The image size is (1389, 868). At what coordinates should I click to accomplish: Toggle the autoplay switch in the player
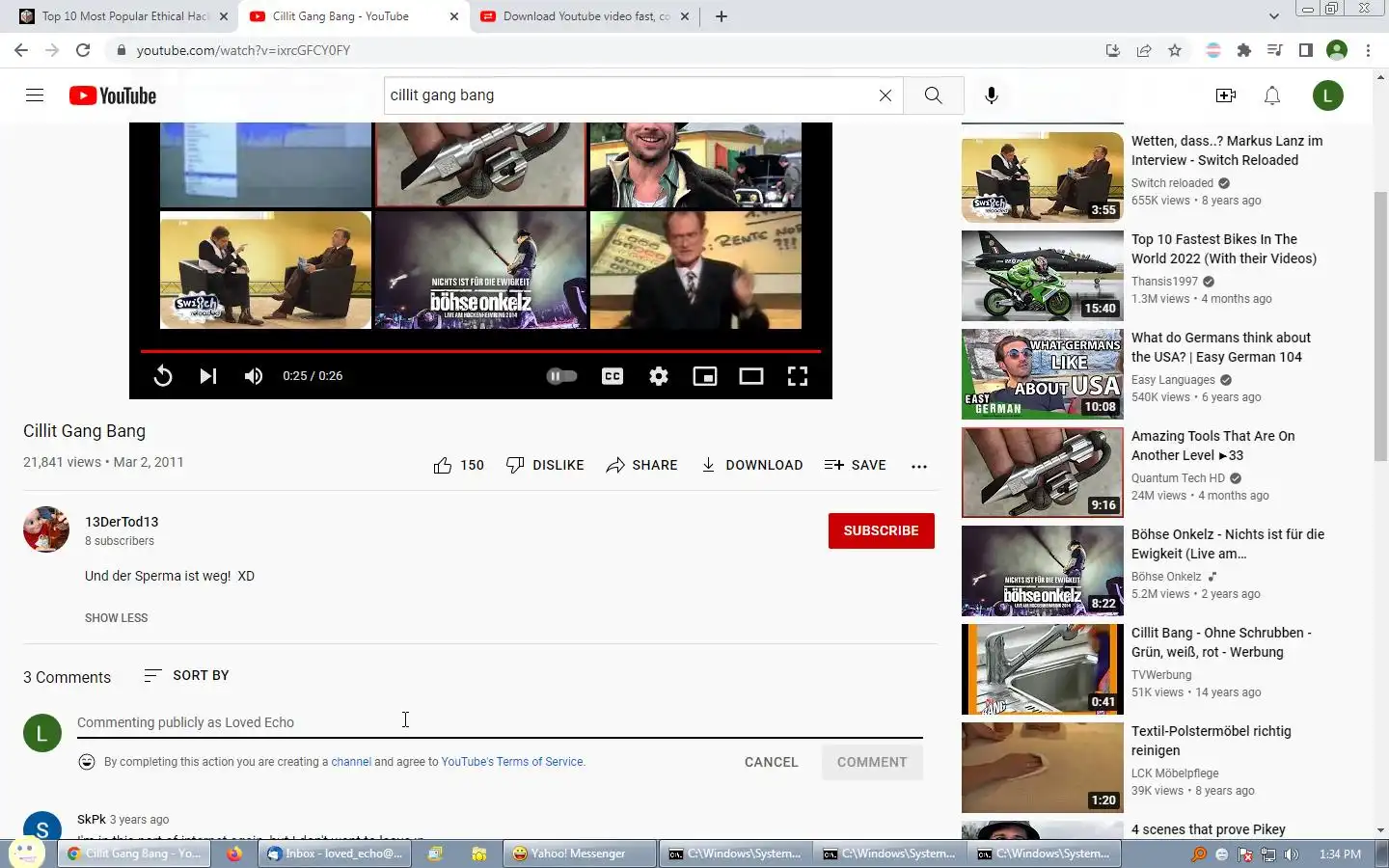(x=561, y=376)
